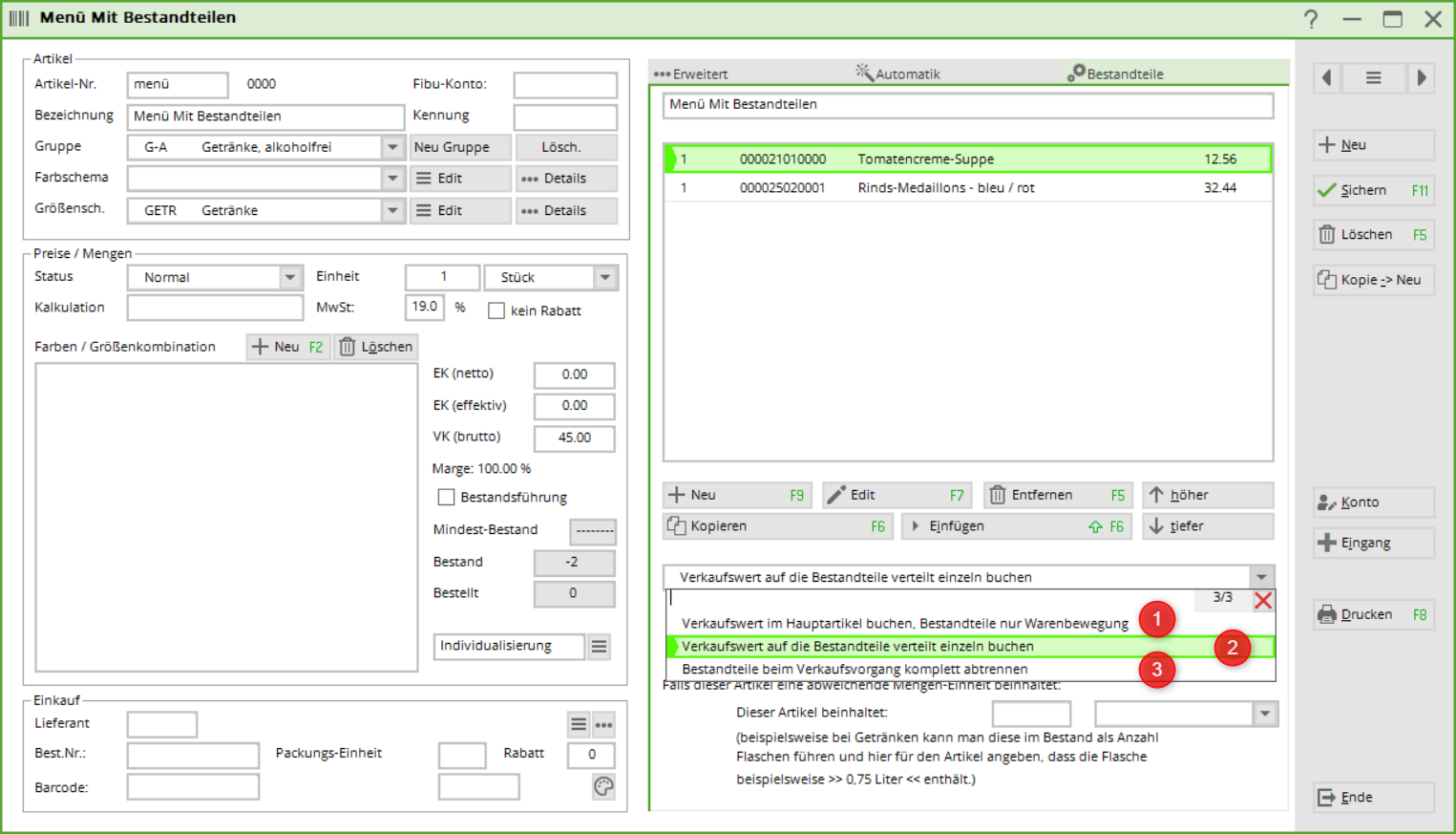Click the VK (brutto) price field
This screenshot has width=1456, height=834.
(574, 438)
